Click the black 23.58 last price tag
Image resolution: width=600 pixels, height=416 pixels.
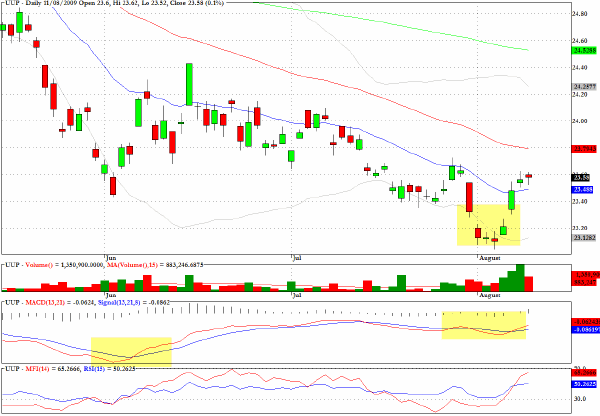pyautogui.click(x=580, y=178)
